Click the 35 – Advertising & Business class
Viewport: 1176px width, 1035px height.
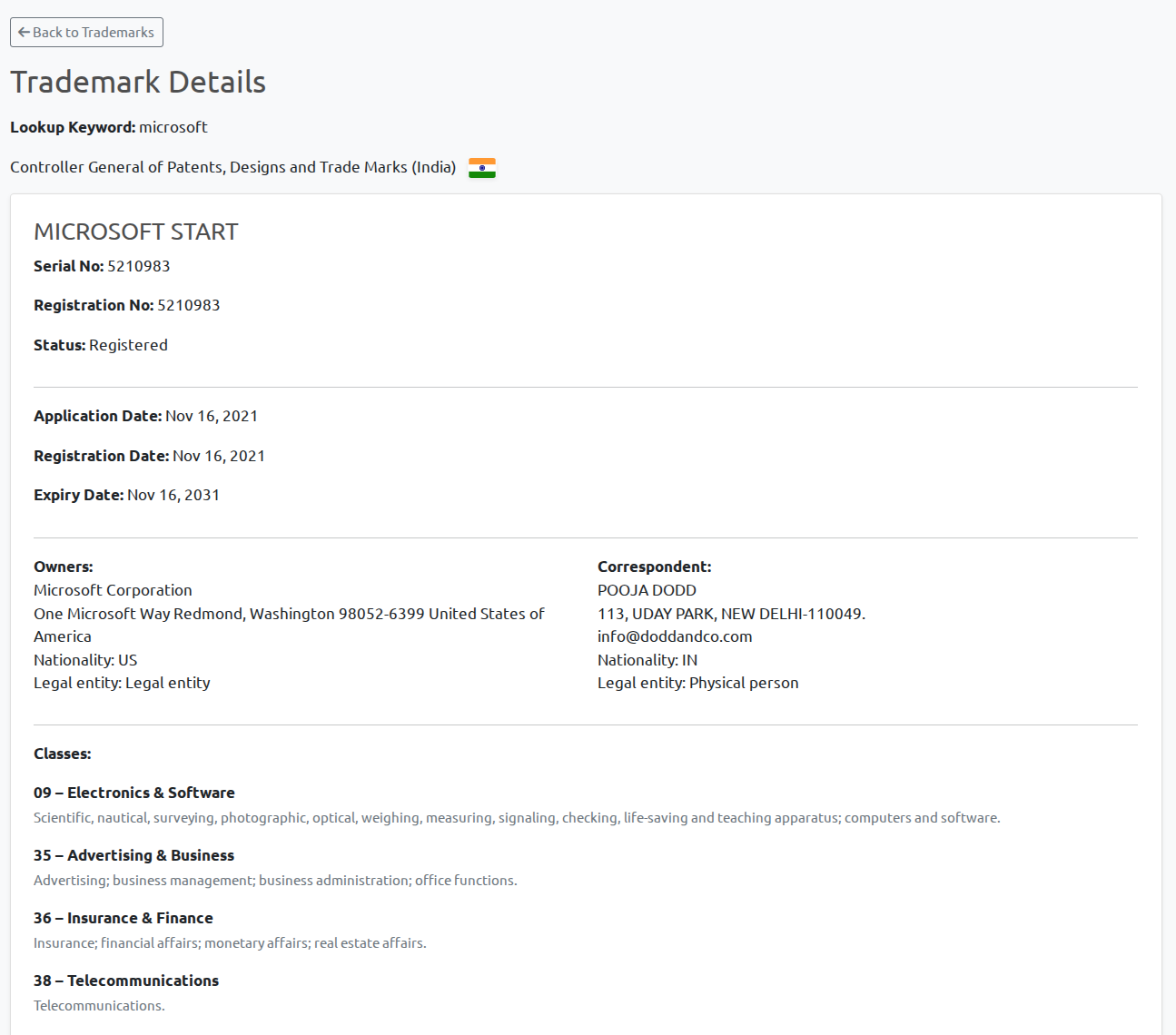(x=133, y=856)
